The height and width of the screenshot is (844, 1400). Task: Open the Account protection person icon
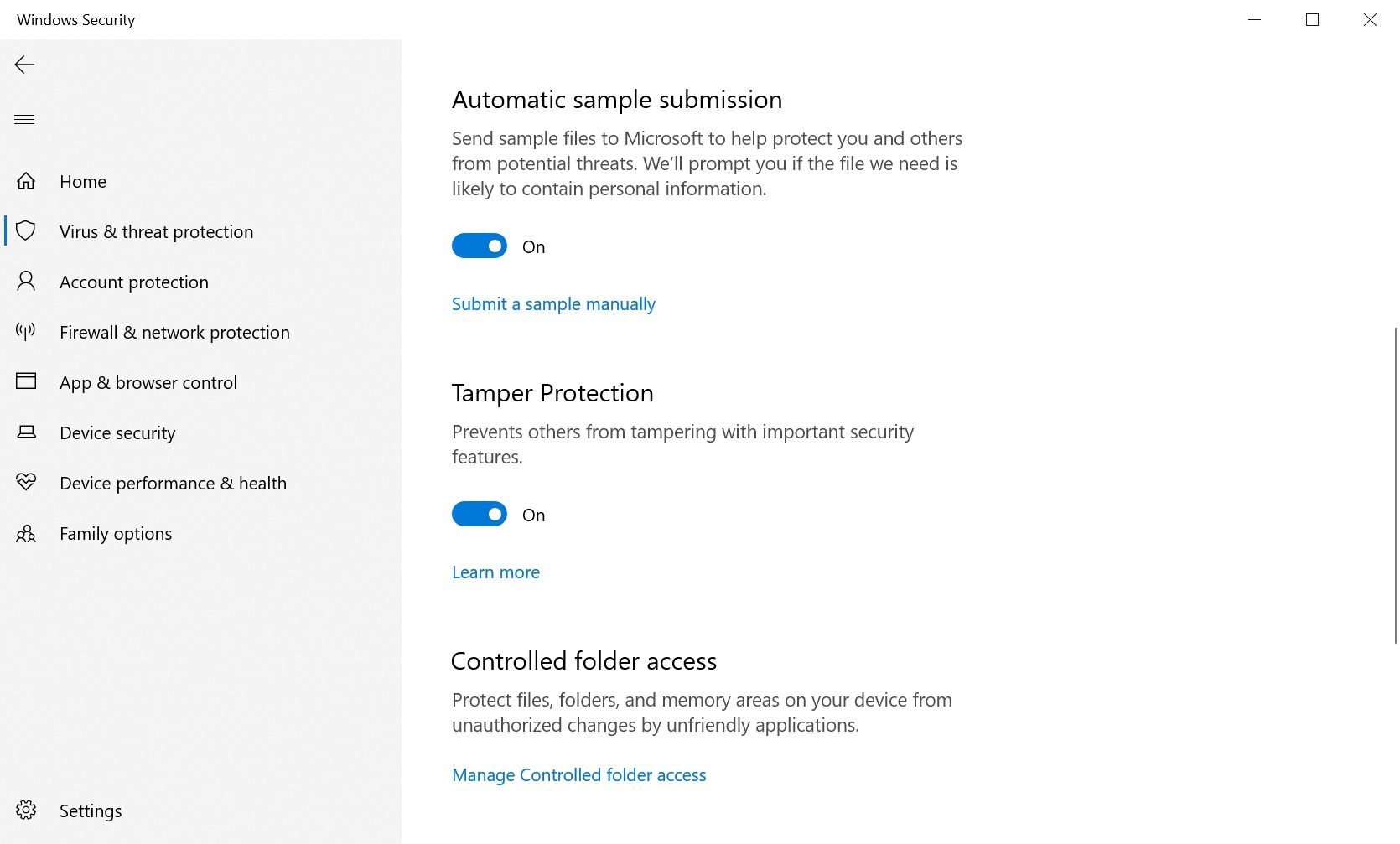click(x=26, y=282)
